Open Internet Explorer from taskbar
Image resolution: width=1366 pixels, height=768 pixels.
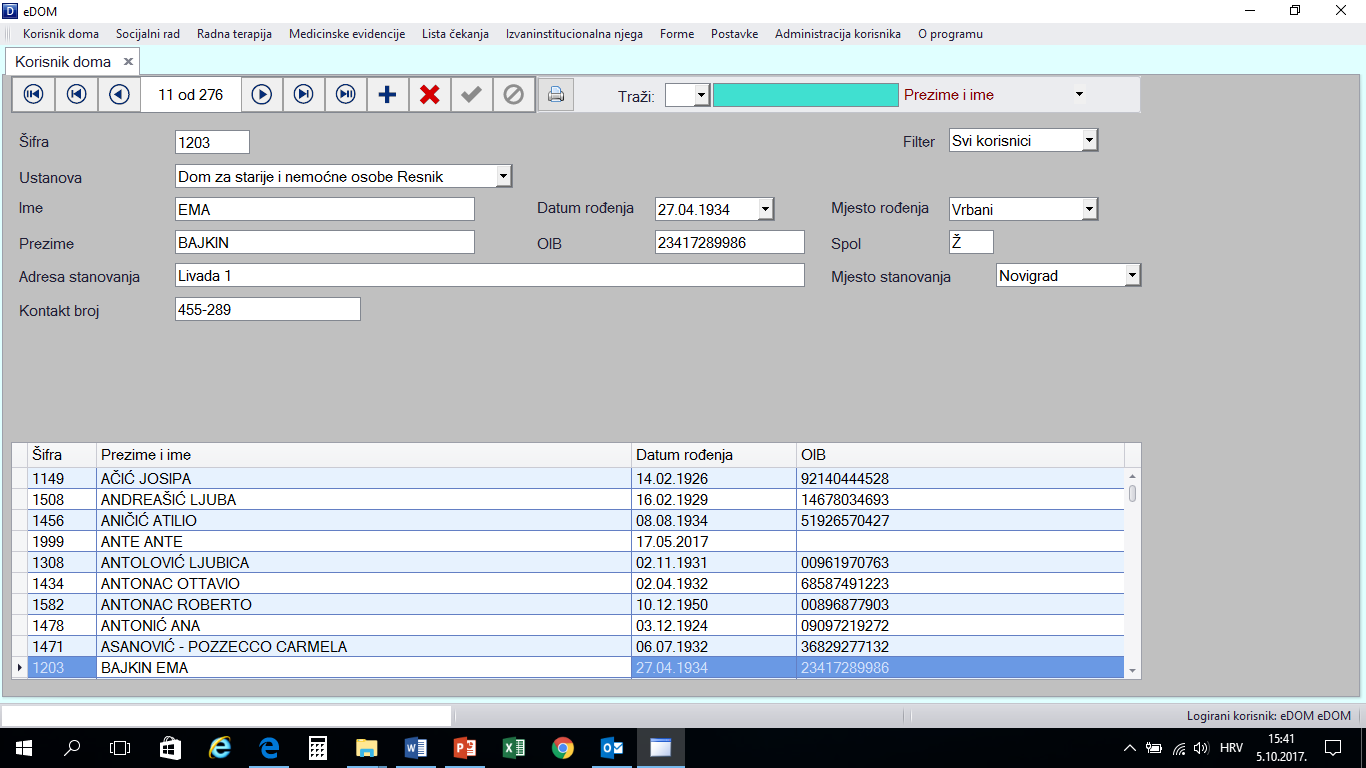coord(219,748)
